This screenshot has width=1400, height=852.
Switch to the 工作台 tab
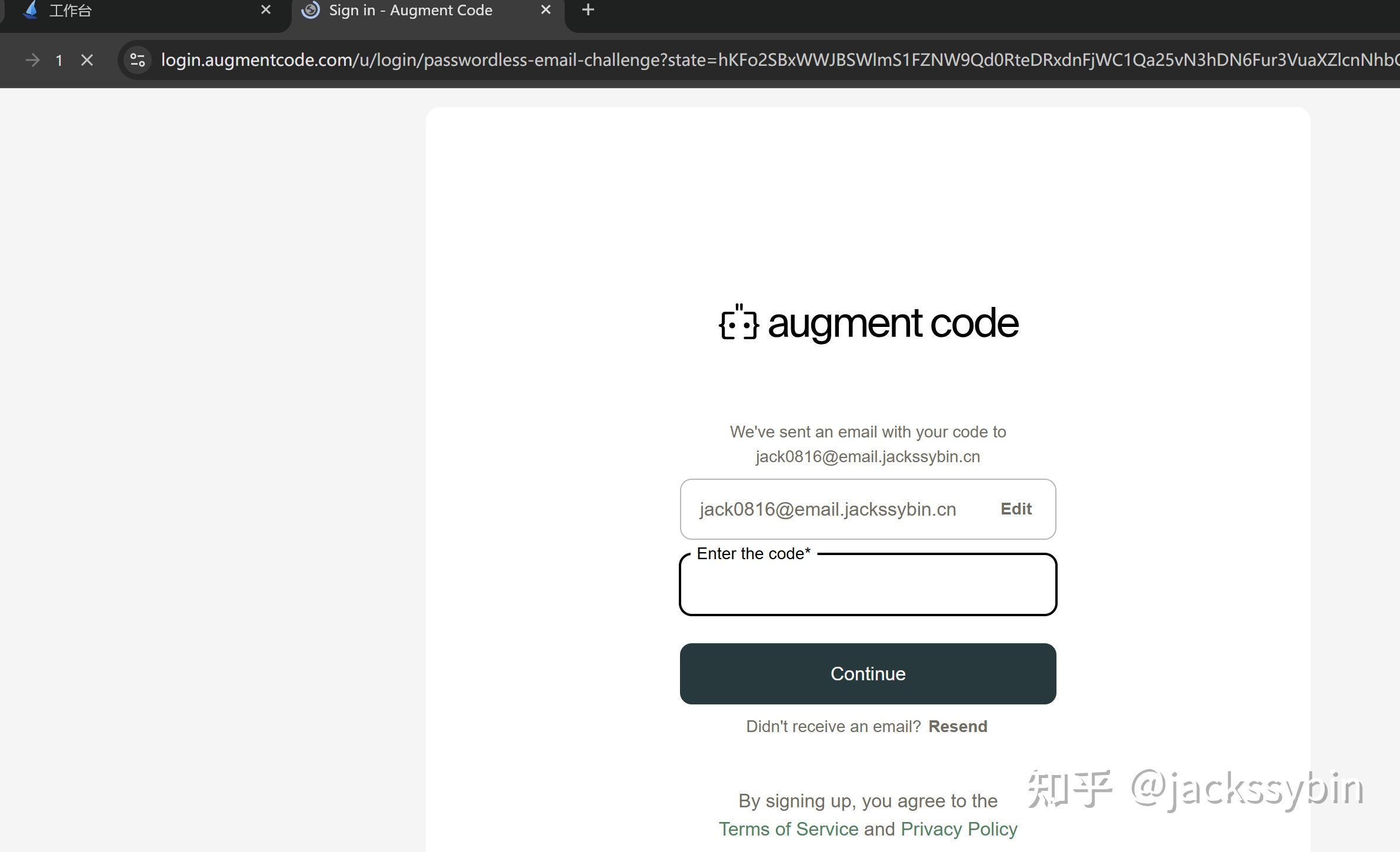(147, 11)
